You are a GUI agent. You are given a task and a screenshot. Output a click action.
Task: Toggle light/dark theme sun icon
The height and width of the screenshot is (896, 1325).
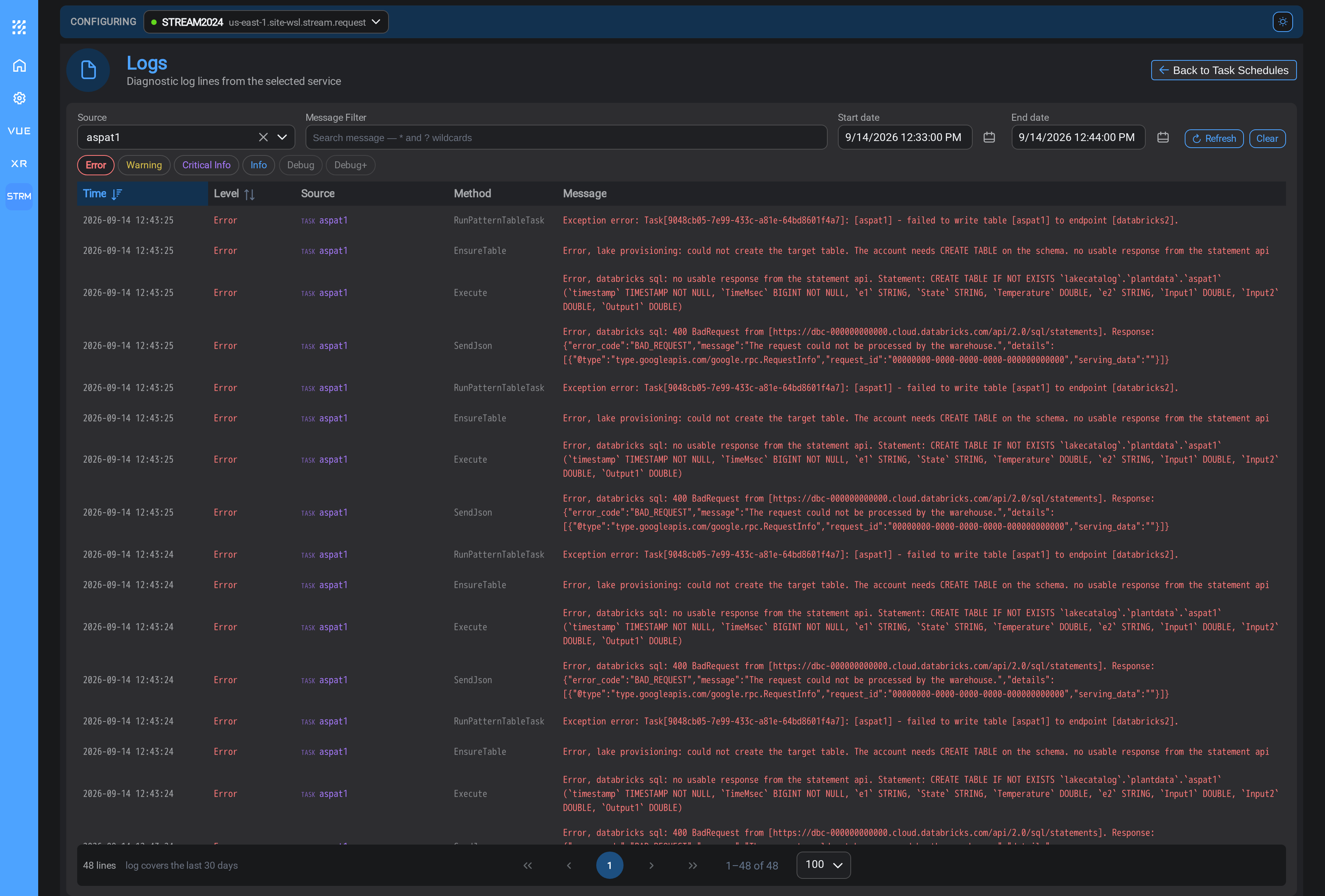click(x=1282, y=22)
